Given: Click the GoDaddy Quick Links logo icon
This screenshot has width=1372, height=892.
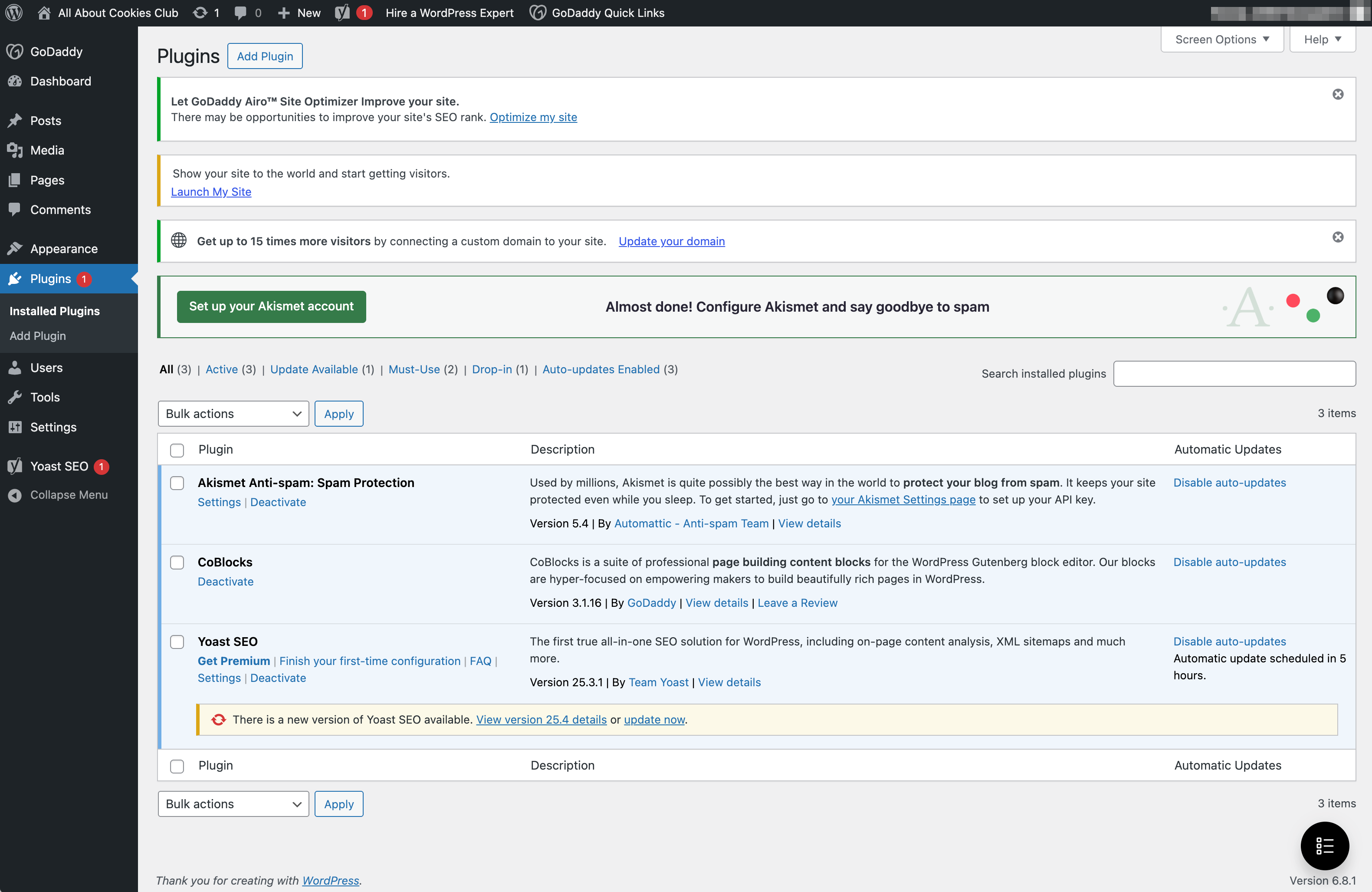Looking at the screenshot, I should pos(537,13).
